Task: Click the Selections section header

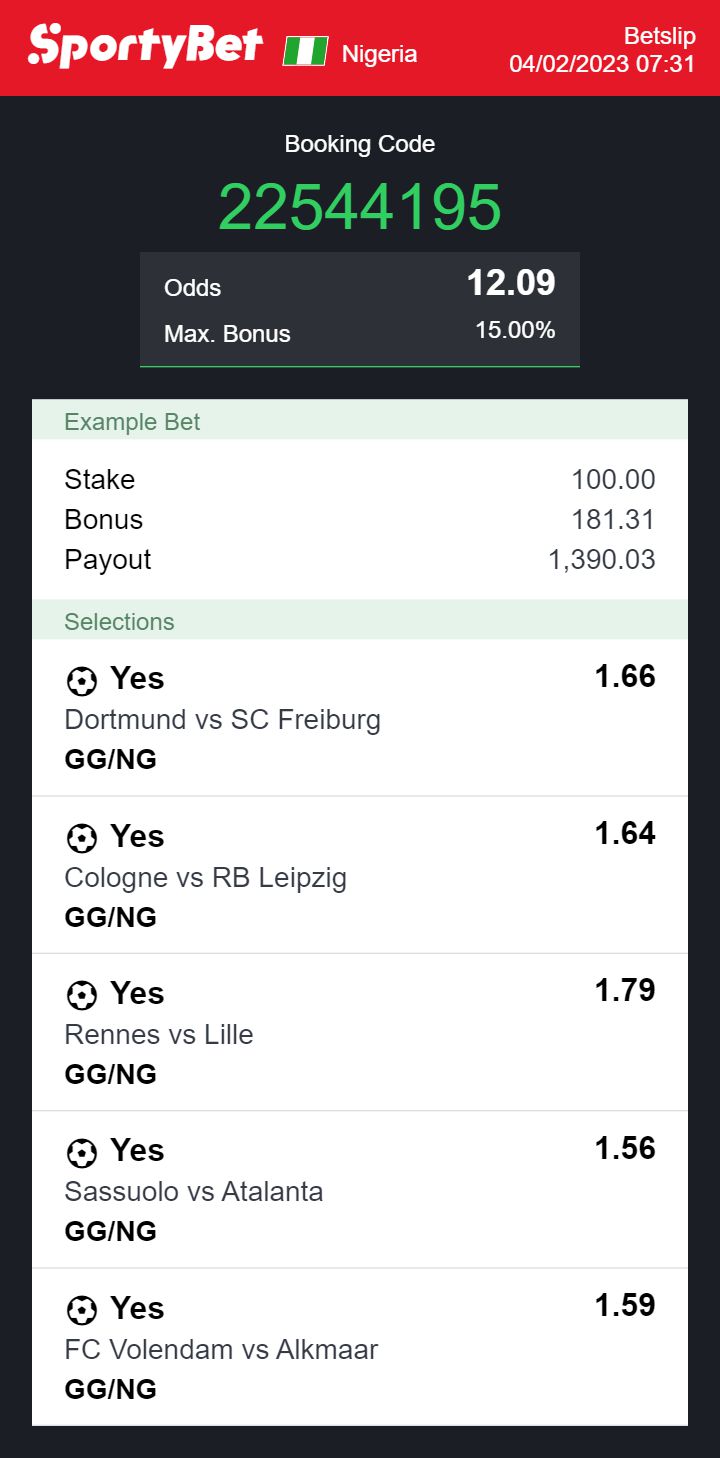Action: pyautogui.click(x=119, y=622)
